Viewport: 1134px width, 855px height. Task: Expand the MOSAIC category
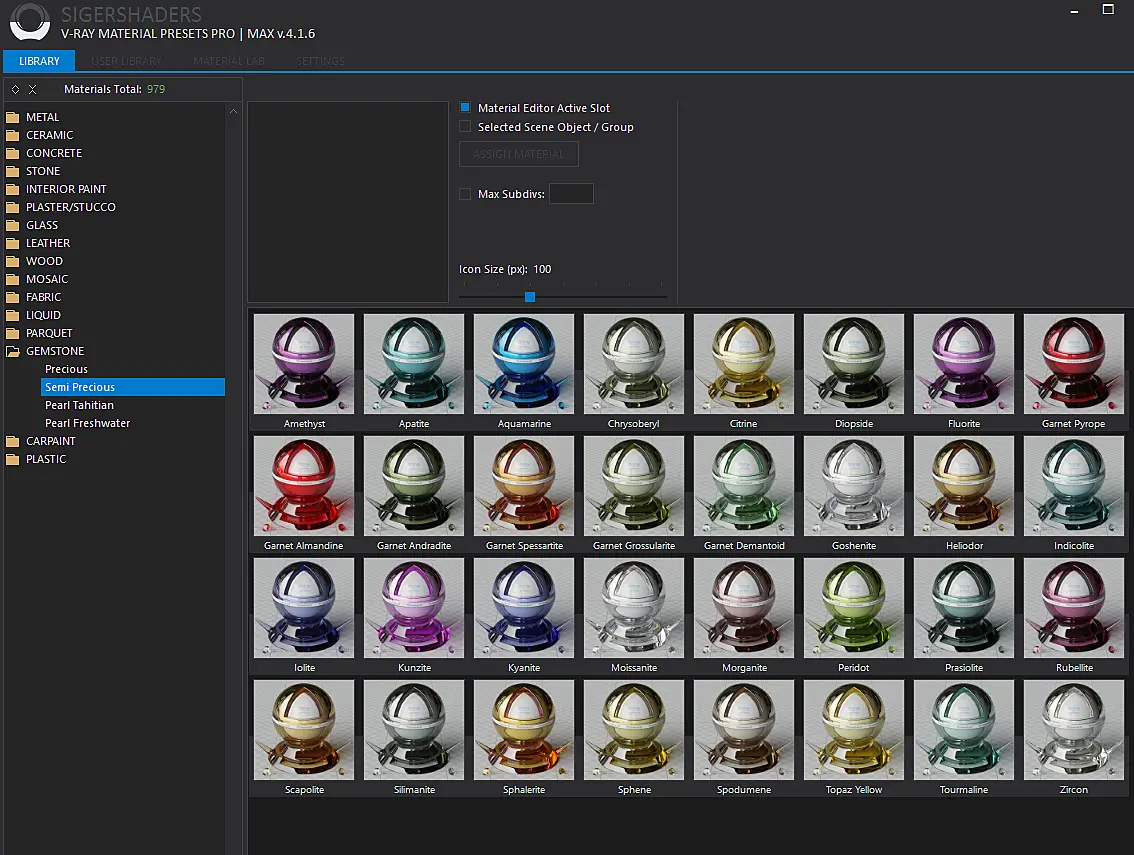tap(47, 279)
